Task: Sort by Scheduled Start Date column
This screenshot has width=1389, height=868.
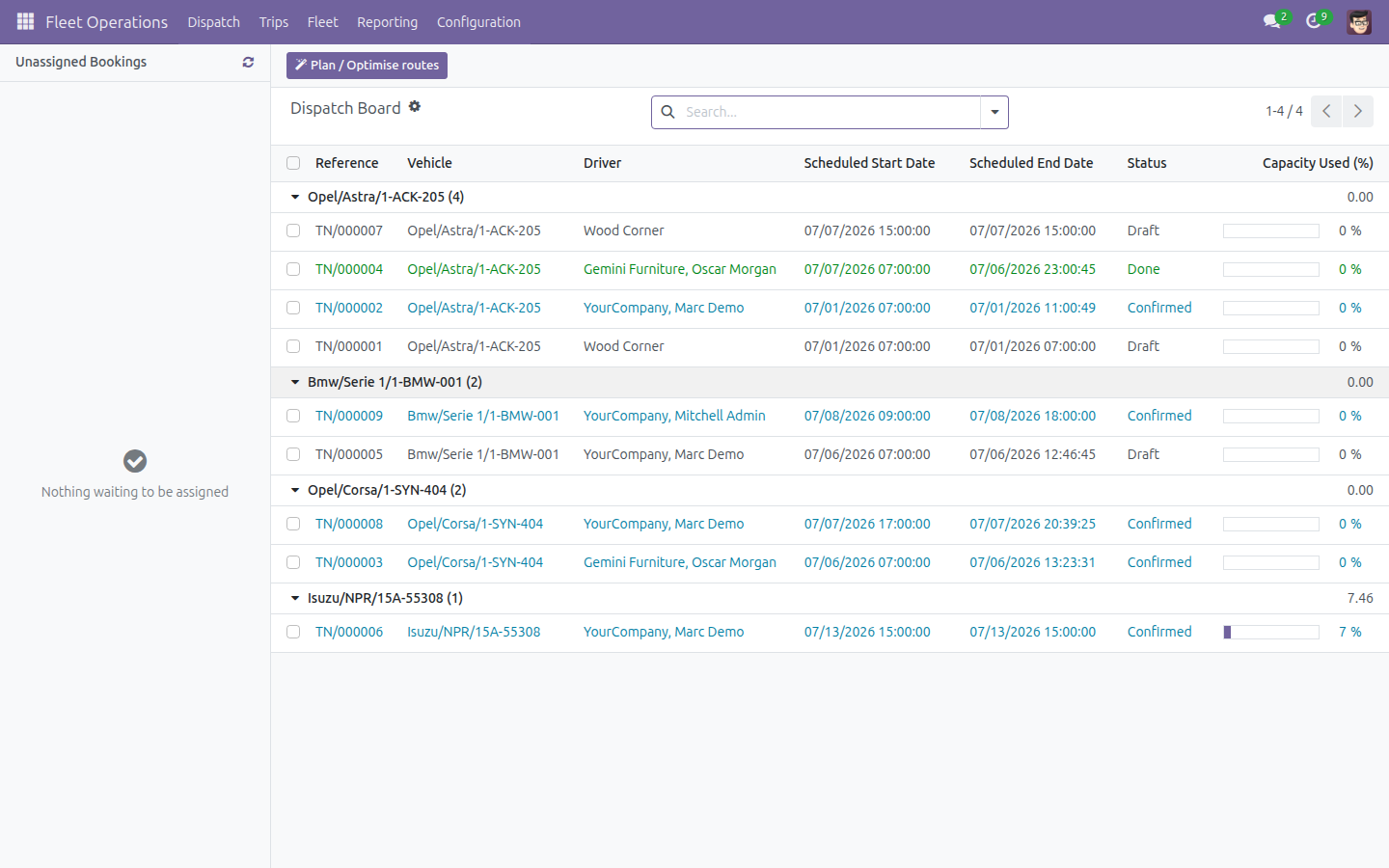Action: click(x=869, y=163)
